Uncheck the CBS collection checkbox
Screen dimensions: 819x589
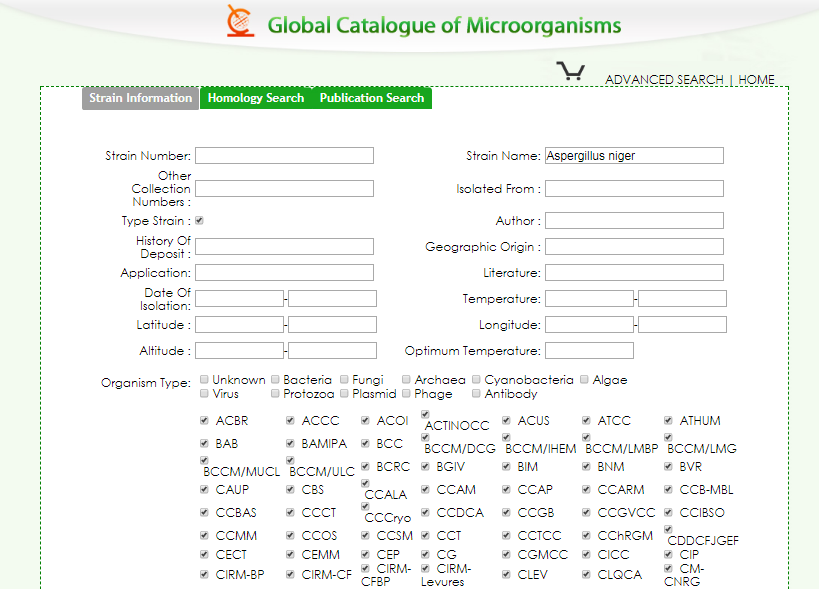(x=290, y=489)
